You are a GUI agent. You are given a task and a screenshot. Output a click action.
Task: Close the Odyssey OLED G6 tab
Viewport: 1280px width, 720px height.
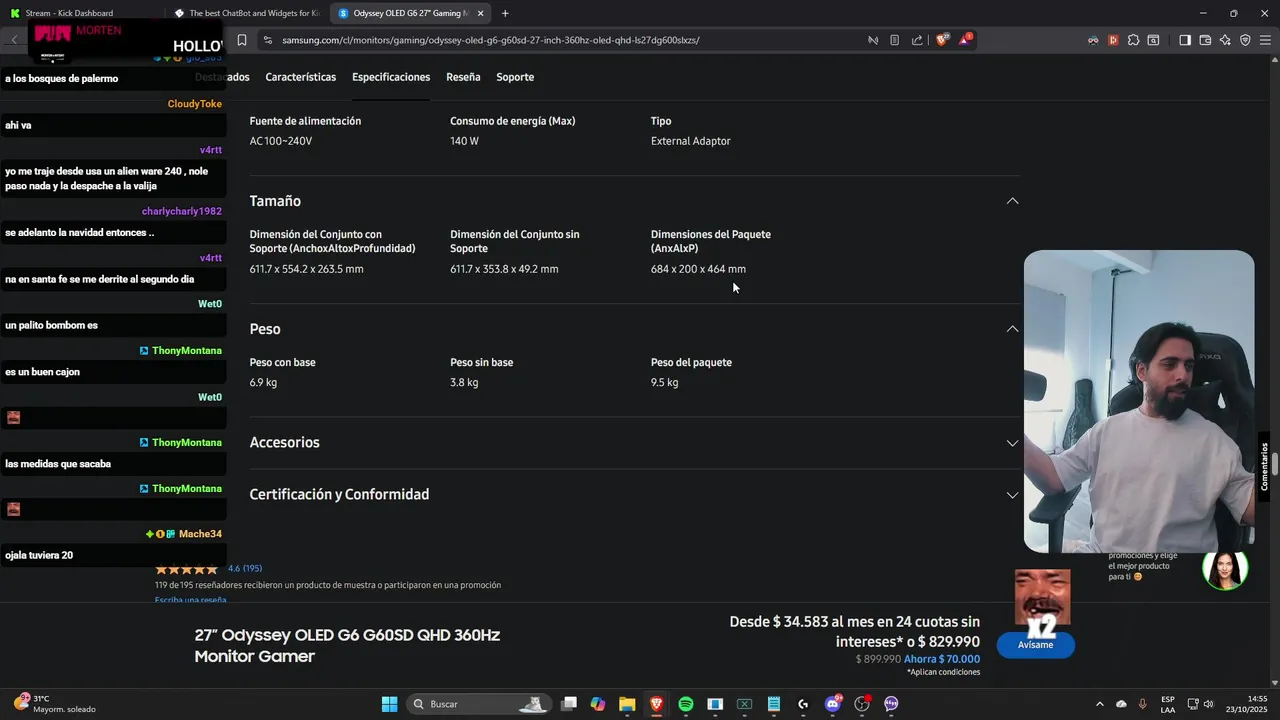480,13
